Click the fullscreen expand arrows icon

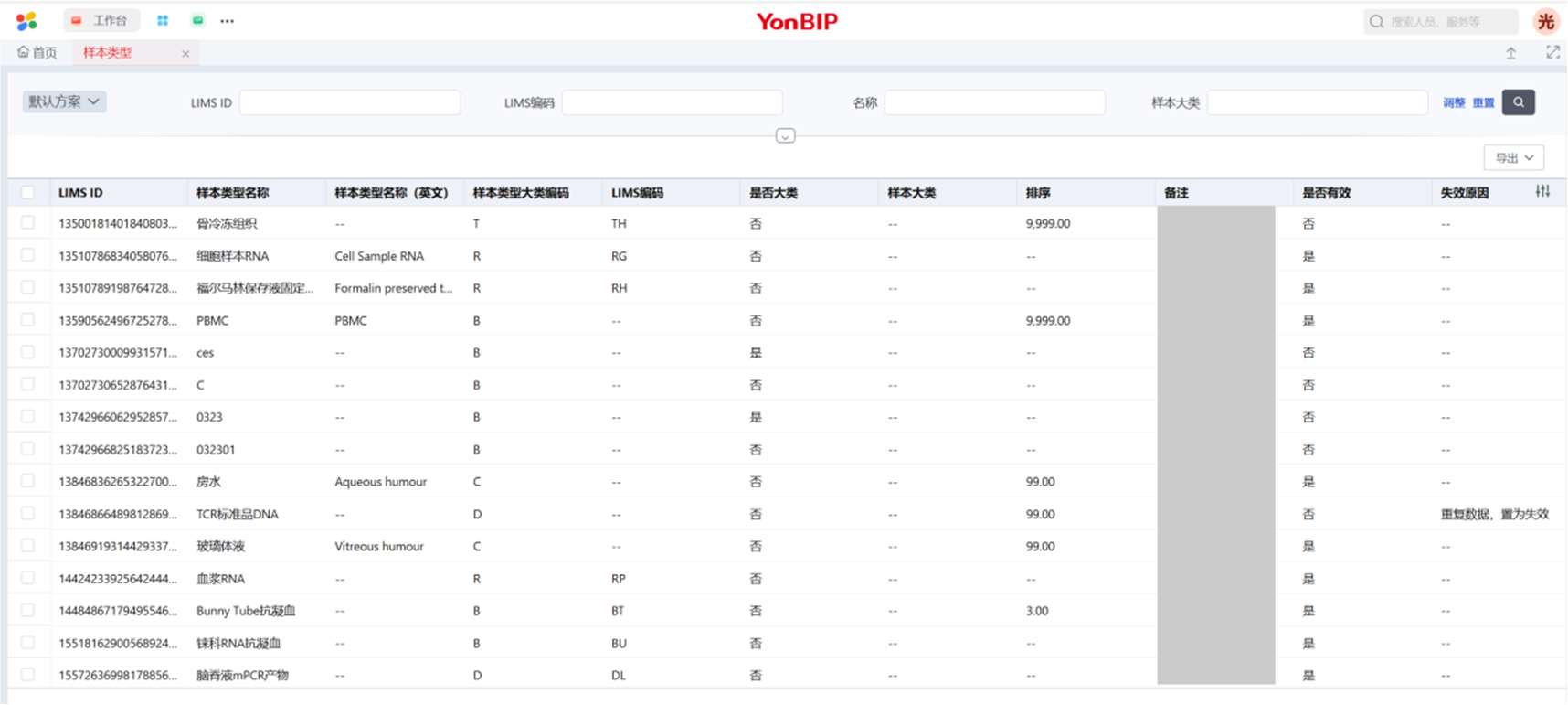tap(1552, 53)
